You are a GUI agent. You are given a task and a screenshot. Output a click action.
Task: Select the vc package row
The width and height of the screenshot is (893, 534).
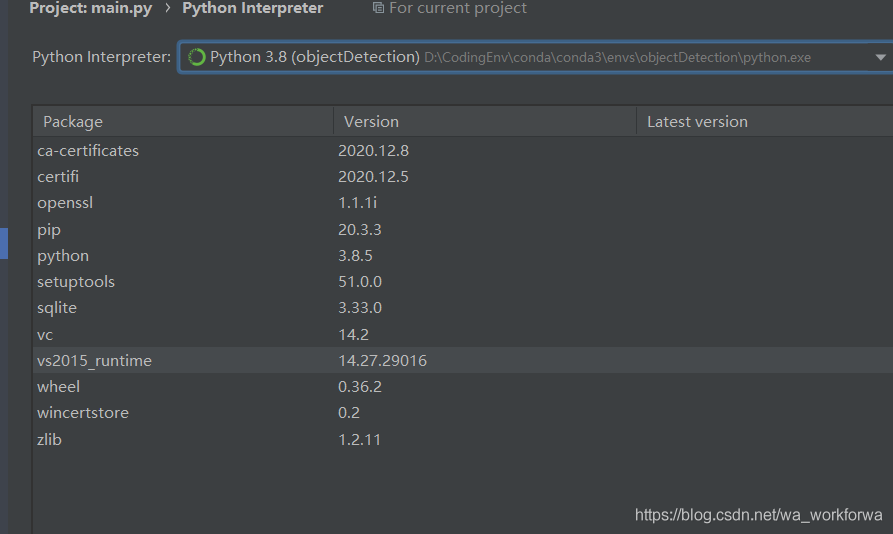[463, 334]
